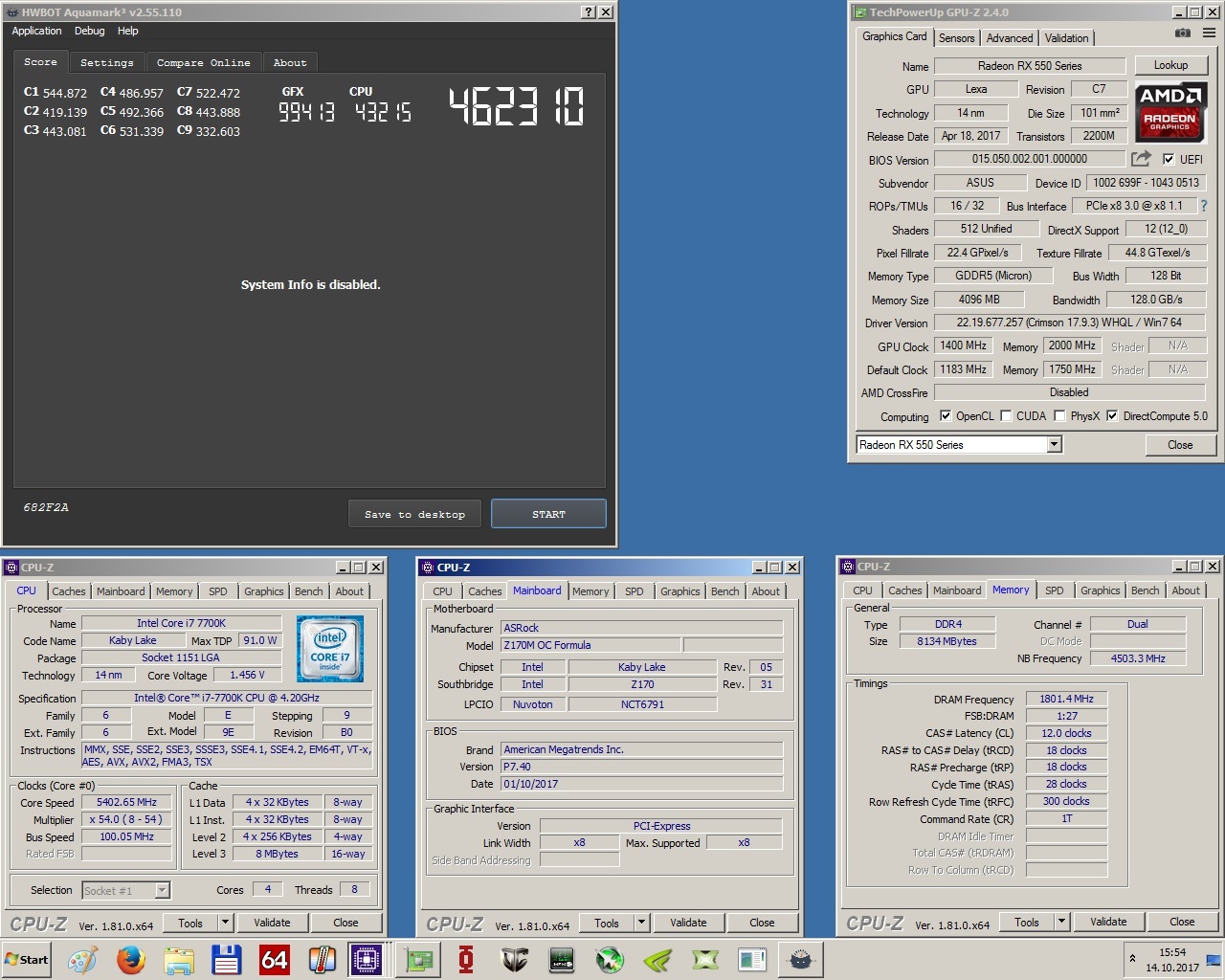
Task: Switch to Aquamark cat-face taskbar icon
Action: click(x=801, y=959)
